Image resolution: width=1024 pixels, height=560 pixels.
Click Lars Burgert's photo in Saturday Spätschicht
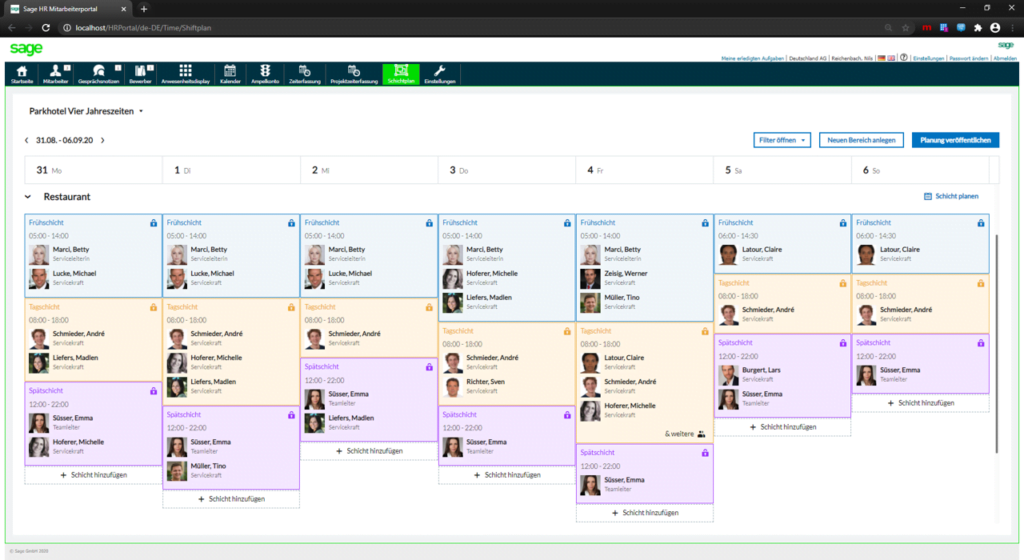728,375
